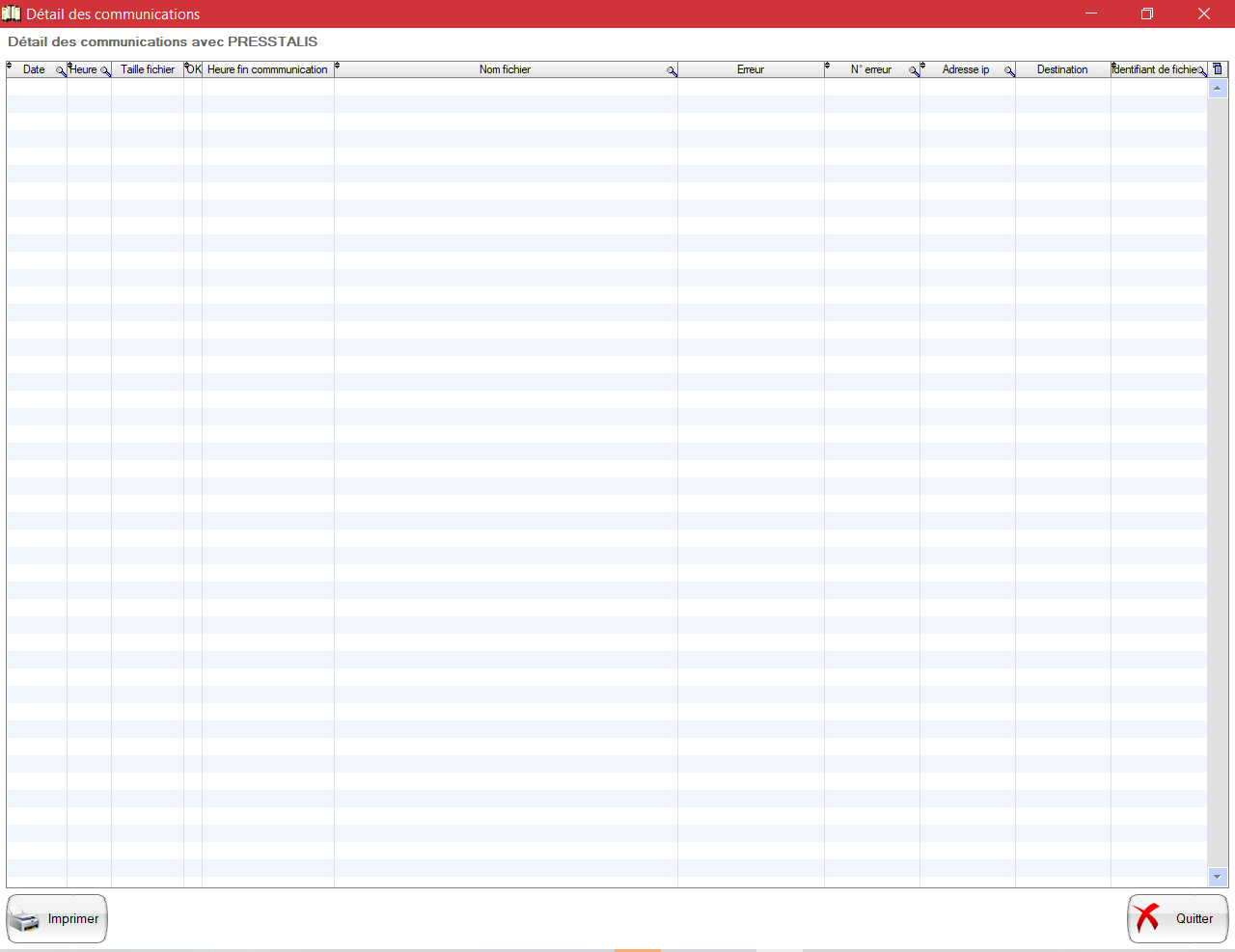This screenshot has width=1235, height=952.
Task: Toggle sort arrows on Date column
Action: coord(10,66)
